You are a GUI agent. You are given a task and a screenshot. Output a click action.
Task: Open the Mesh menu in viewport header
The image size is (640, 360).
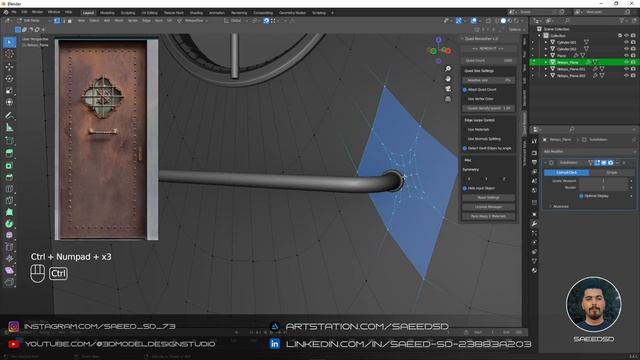pos(119,20)
